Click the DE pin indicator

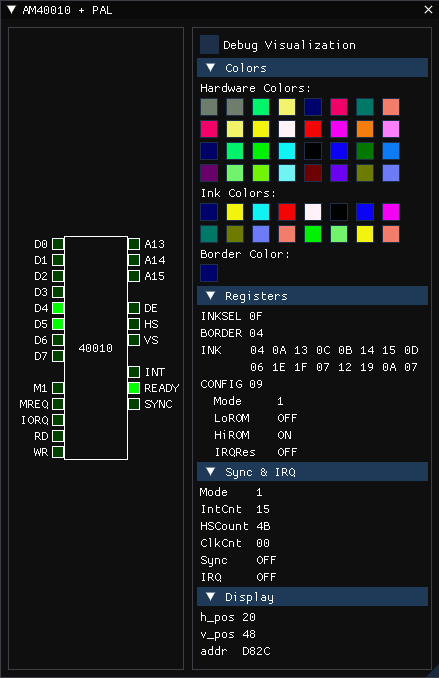134,308
